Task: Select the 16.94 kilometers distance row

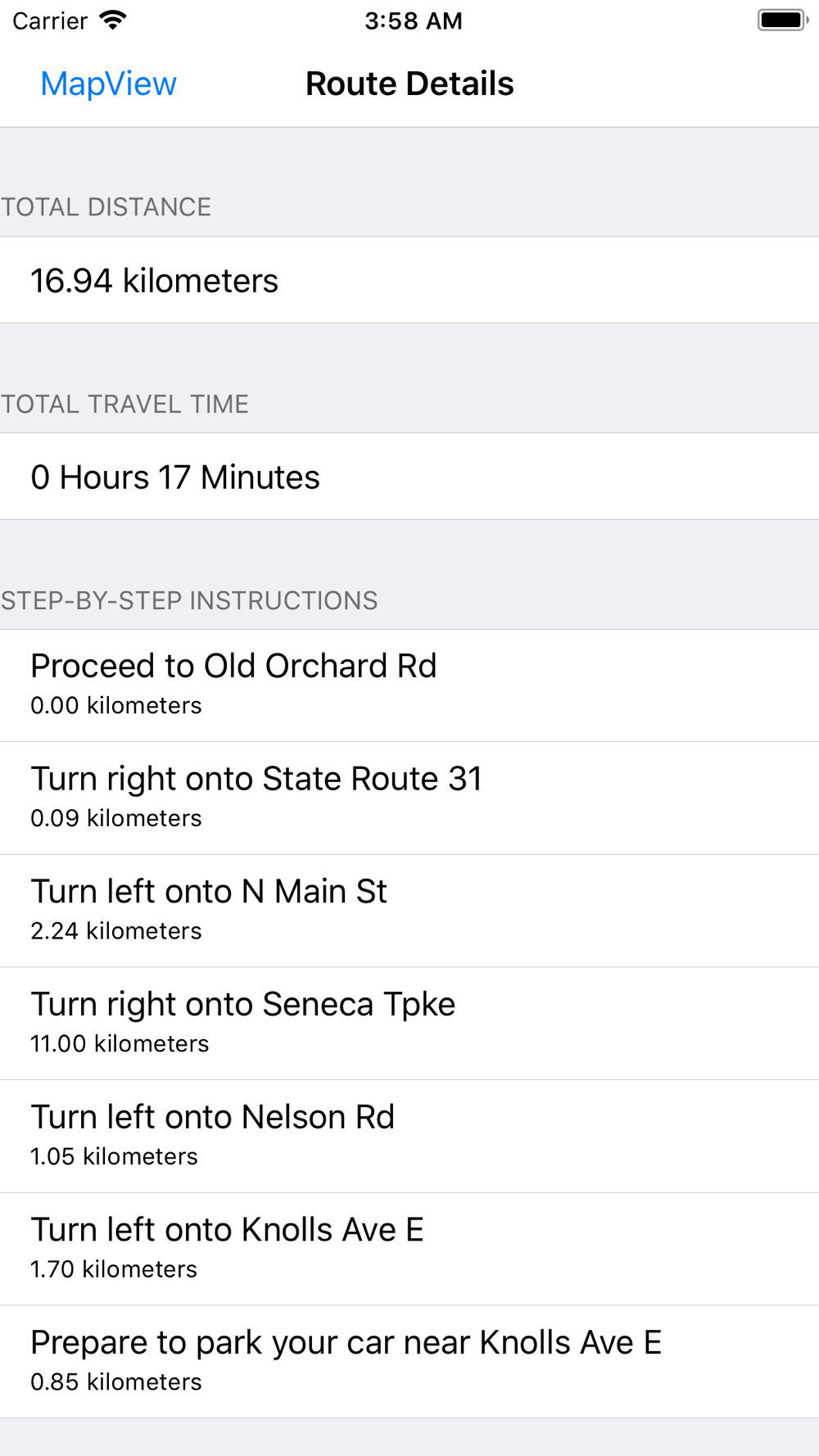Action: 409,280
